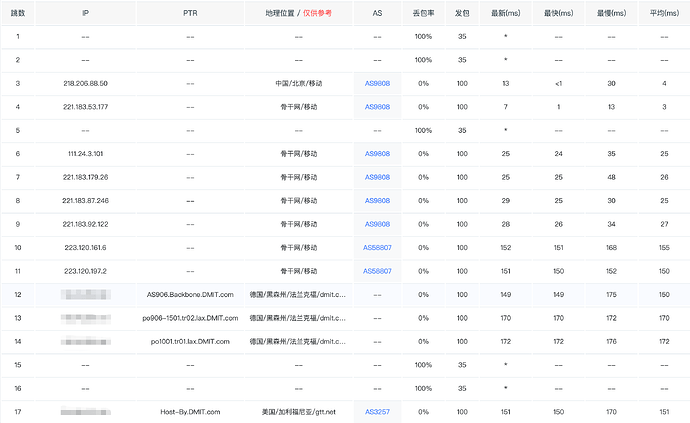The width and height of the screenshot is (690, 423).
Task: Click truncated location text in hop 13
Action: tap(298, 318)
